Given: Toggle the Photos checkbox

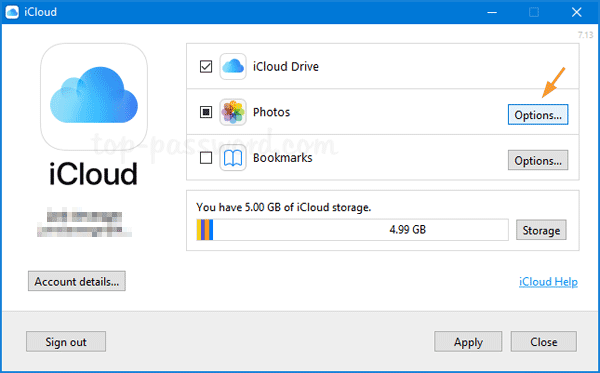Looking at the screenshot, I should click(206, 112).
